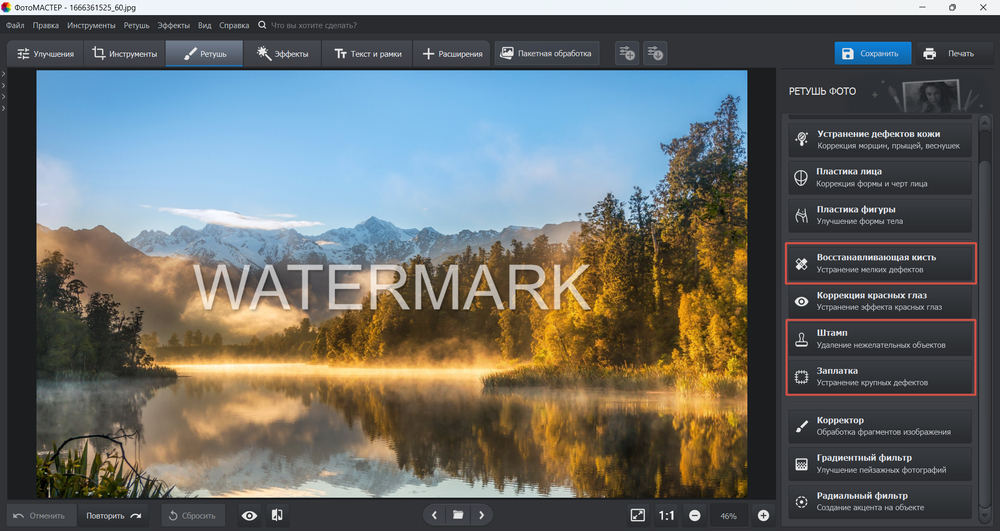This screenshot has height=531, width=1000.
Task: Open the Градиентный фильтр tool
Action: pyautogui.click(x=879, y=464)
